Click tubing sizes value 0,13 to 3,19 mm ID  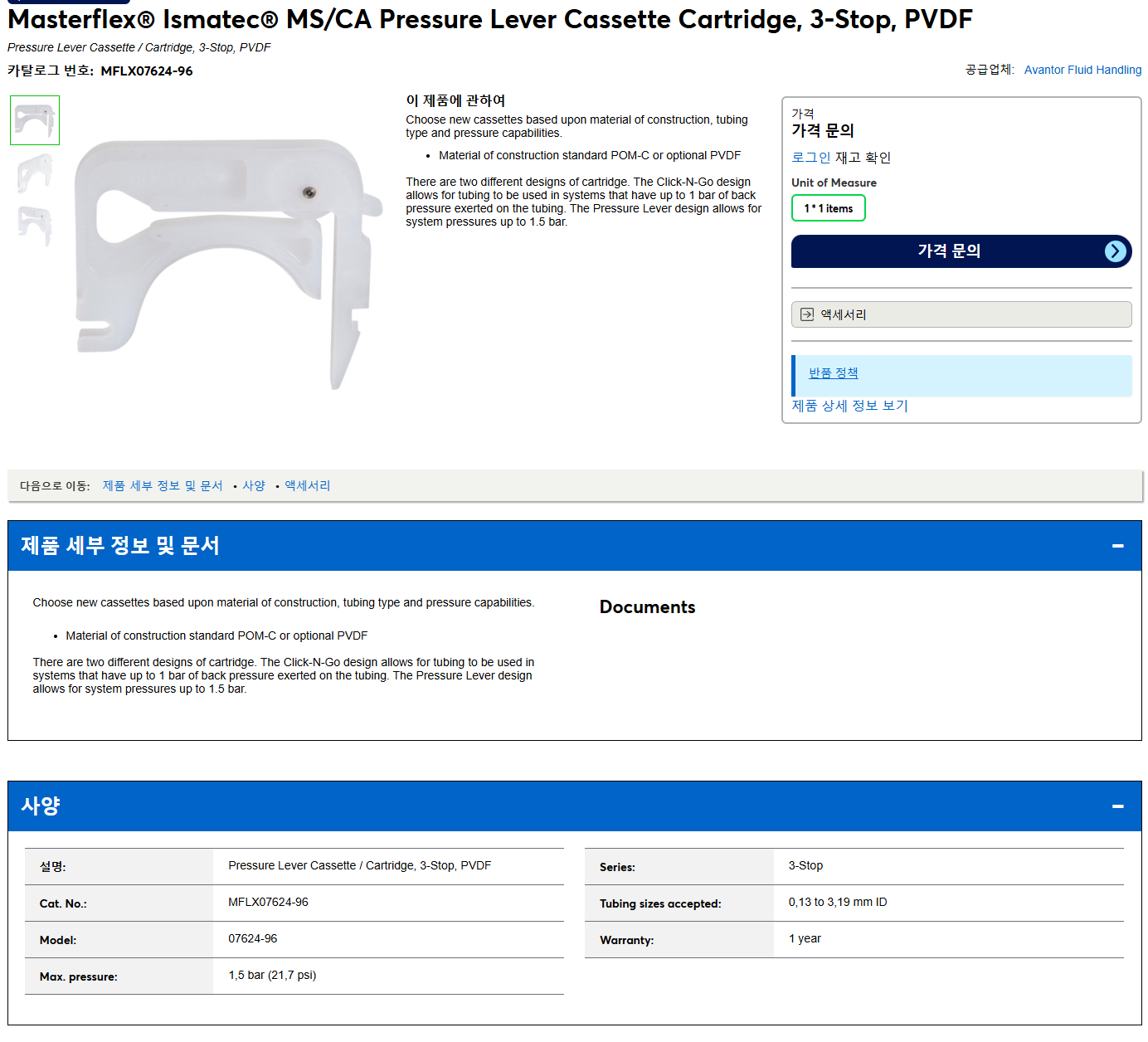[x=838, y=902]
